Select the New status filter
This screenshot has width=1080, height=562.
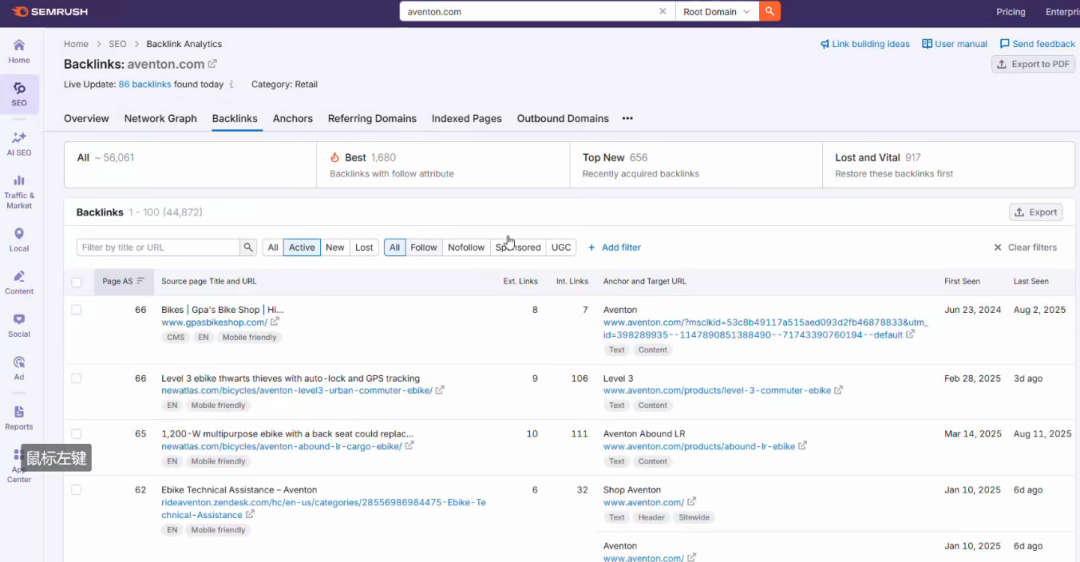click(335, 247)
